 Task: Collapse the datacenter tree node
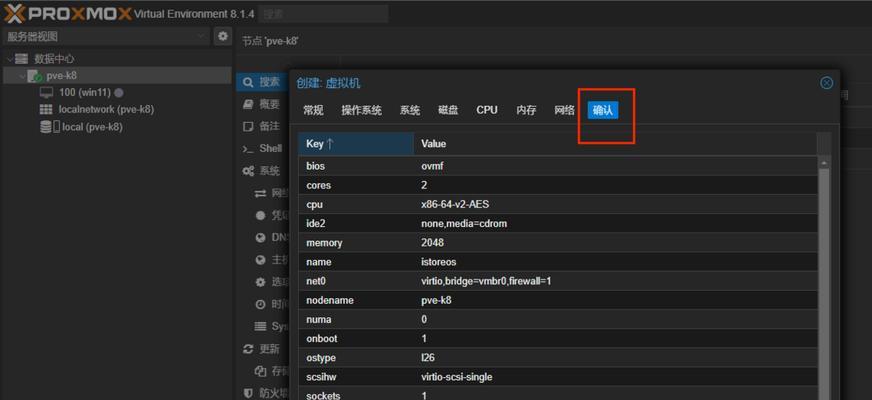coord(9,58)
